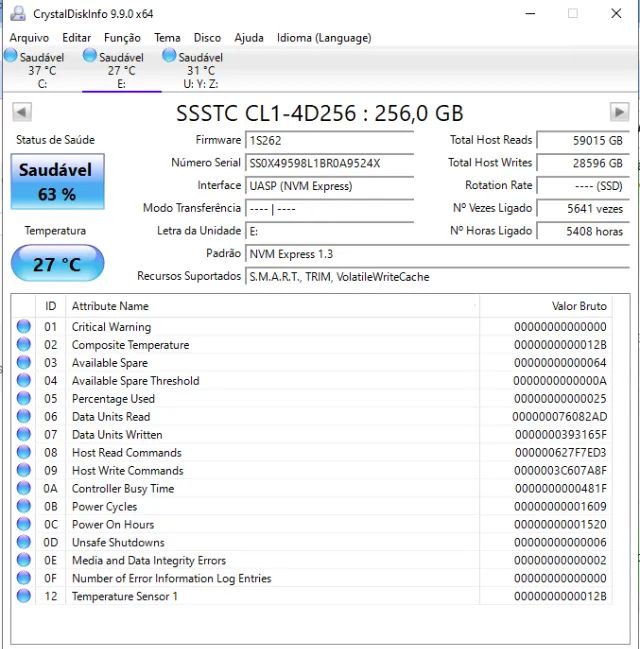Click the disk title SSSTC CL1-4D256 : 256,0 GB
Viewport: 640px width, 649px height.
click(x=320, y=113)
